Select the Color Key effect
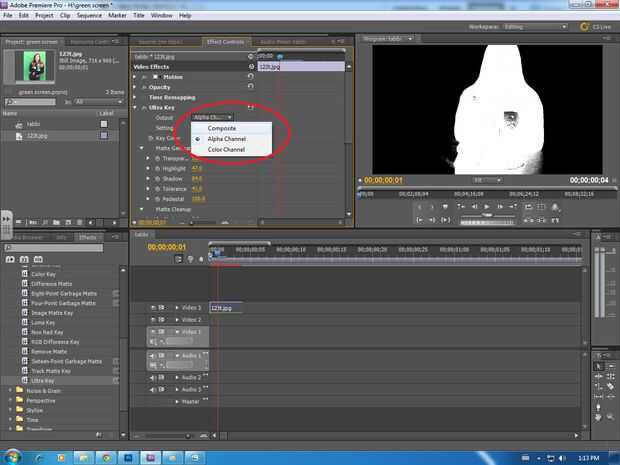 click(x=43, y=274)
